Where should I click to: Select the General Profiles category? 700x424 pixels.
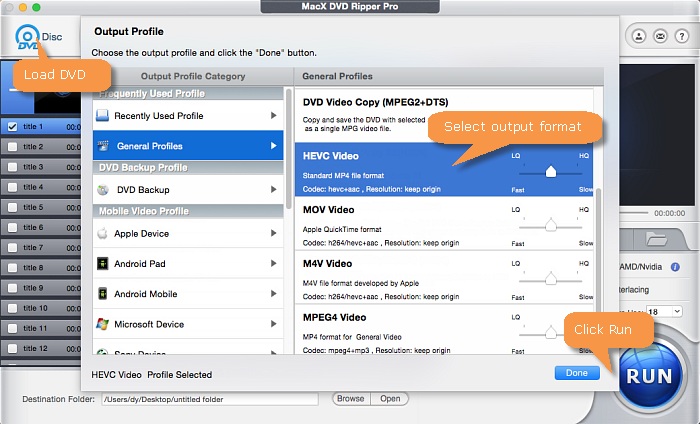point(188,145)
